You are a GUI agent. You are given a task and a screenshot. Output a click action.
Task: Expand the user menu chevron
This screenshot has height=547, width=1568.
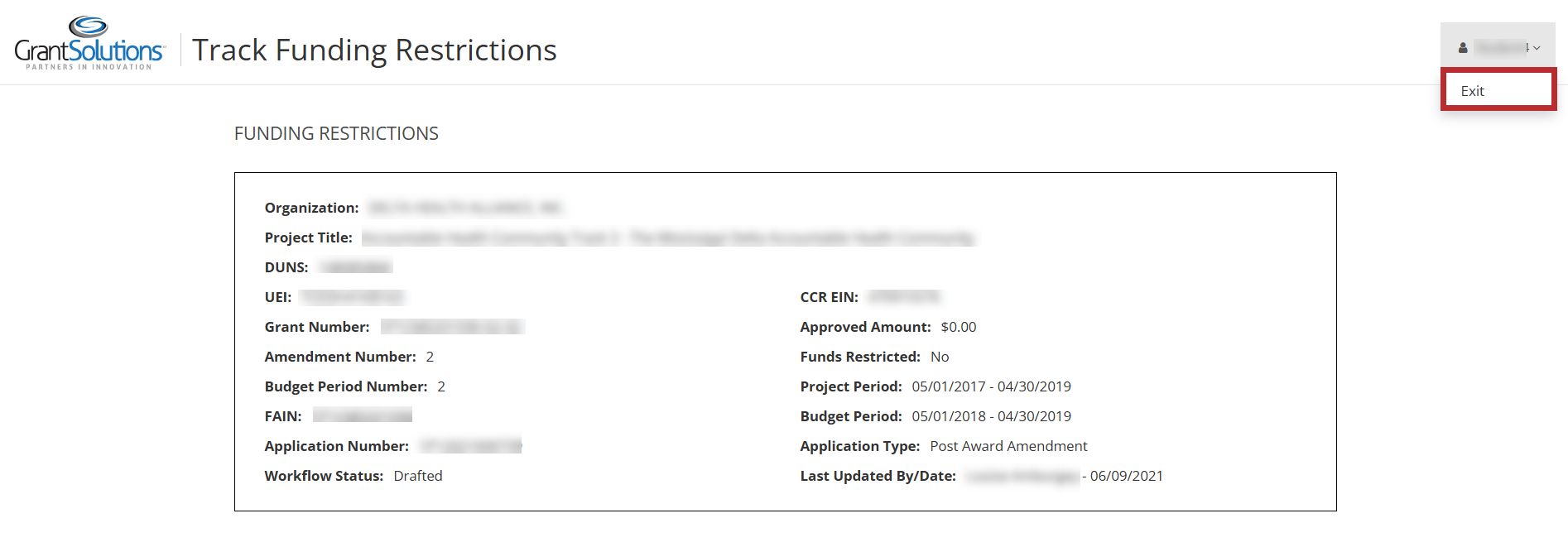click(x=1537, y=48)
